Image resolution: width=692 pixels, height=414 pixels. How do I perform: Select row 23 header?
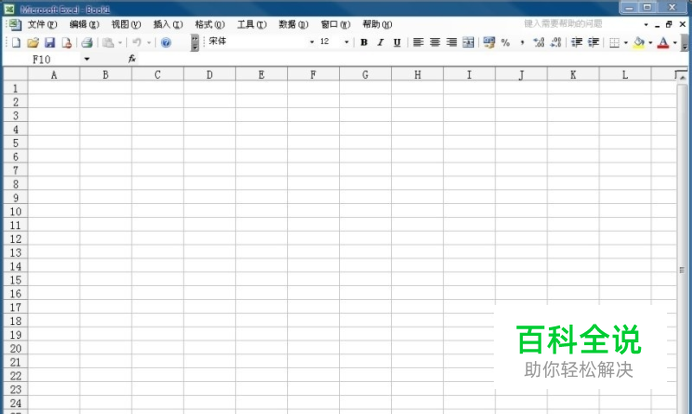15,389
